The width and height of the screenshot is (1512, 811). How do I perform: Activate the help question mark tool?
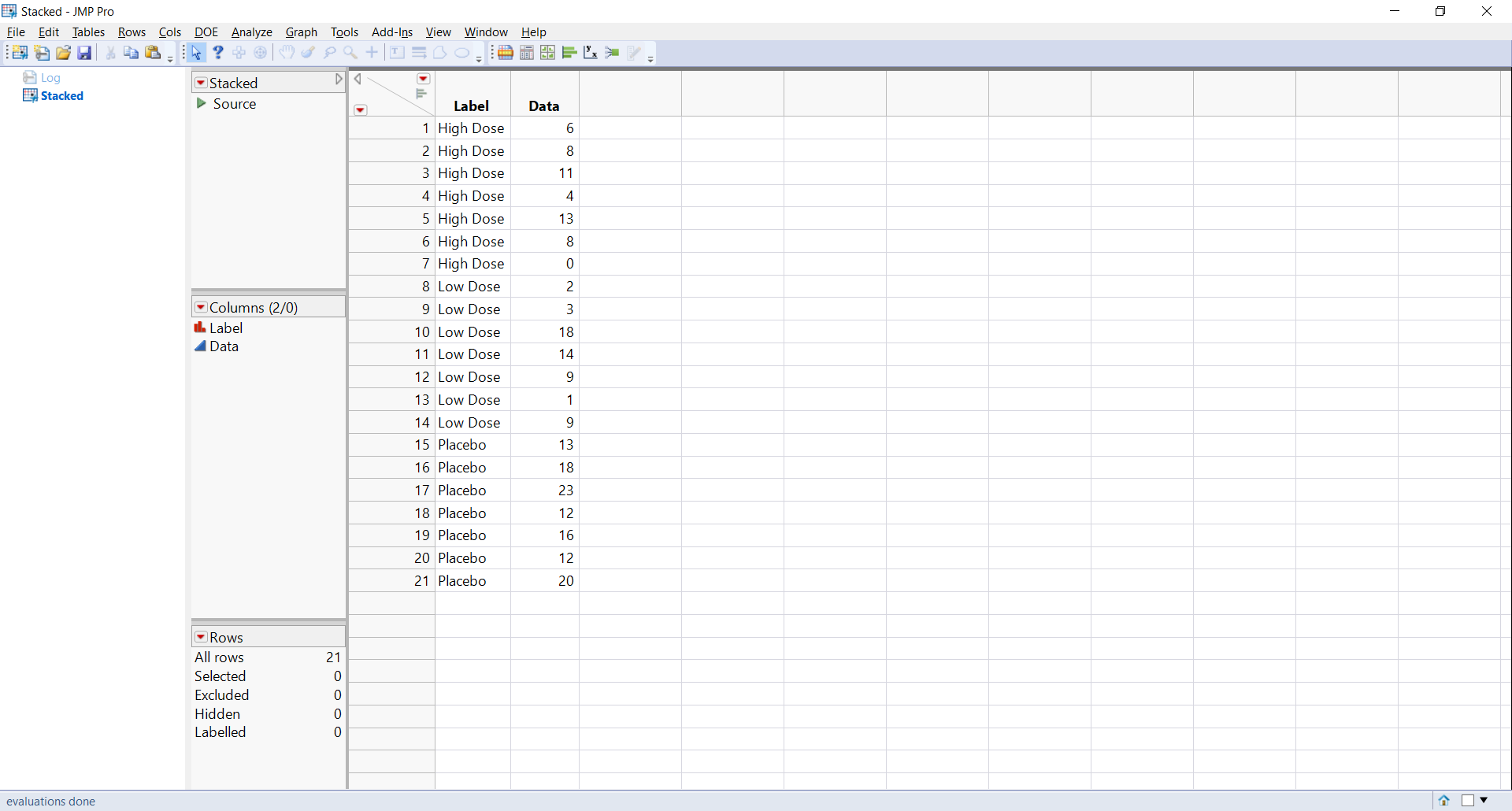pyautogui.click(x=217, y=52)
